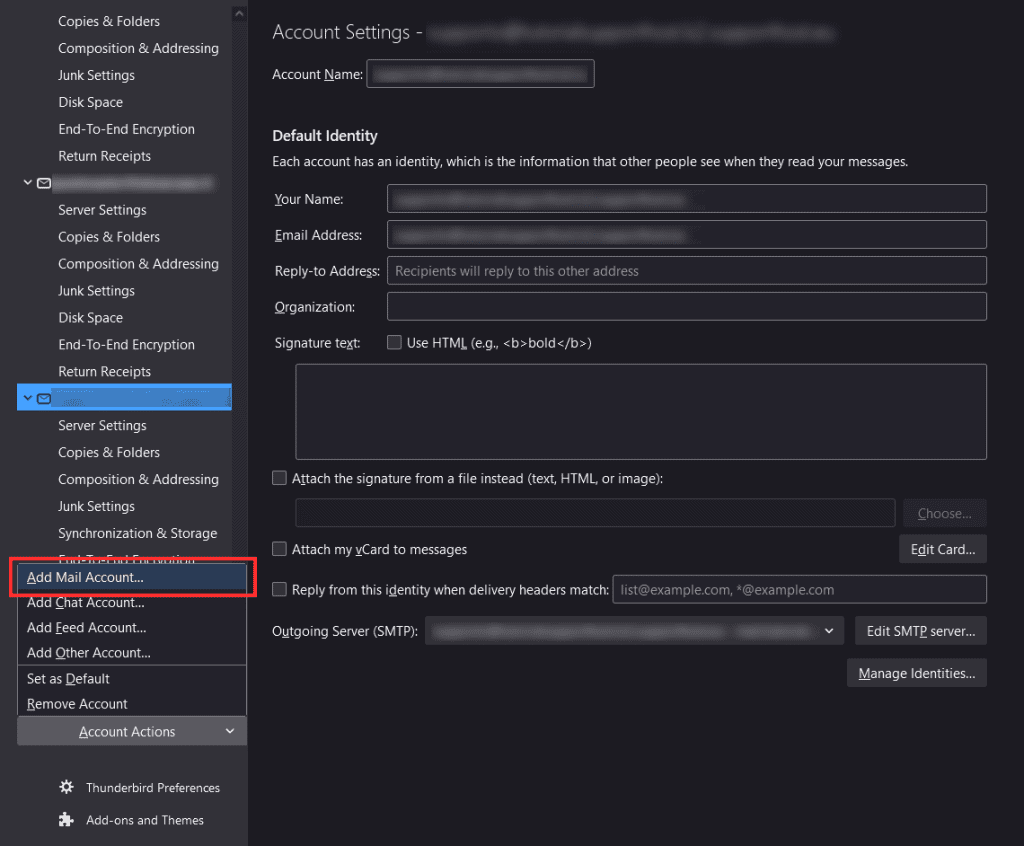Choose Add Chat Account menu item
The image size is (1024, 846).
(x=132, y=602)
